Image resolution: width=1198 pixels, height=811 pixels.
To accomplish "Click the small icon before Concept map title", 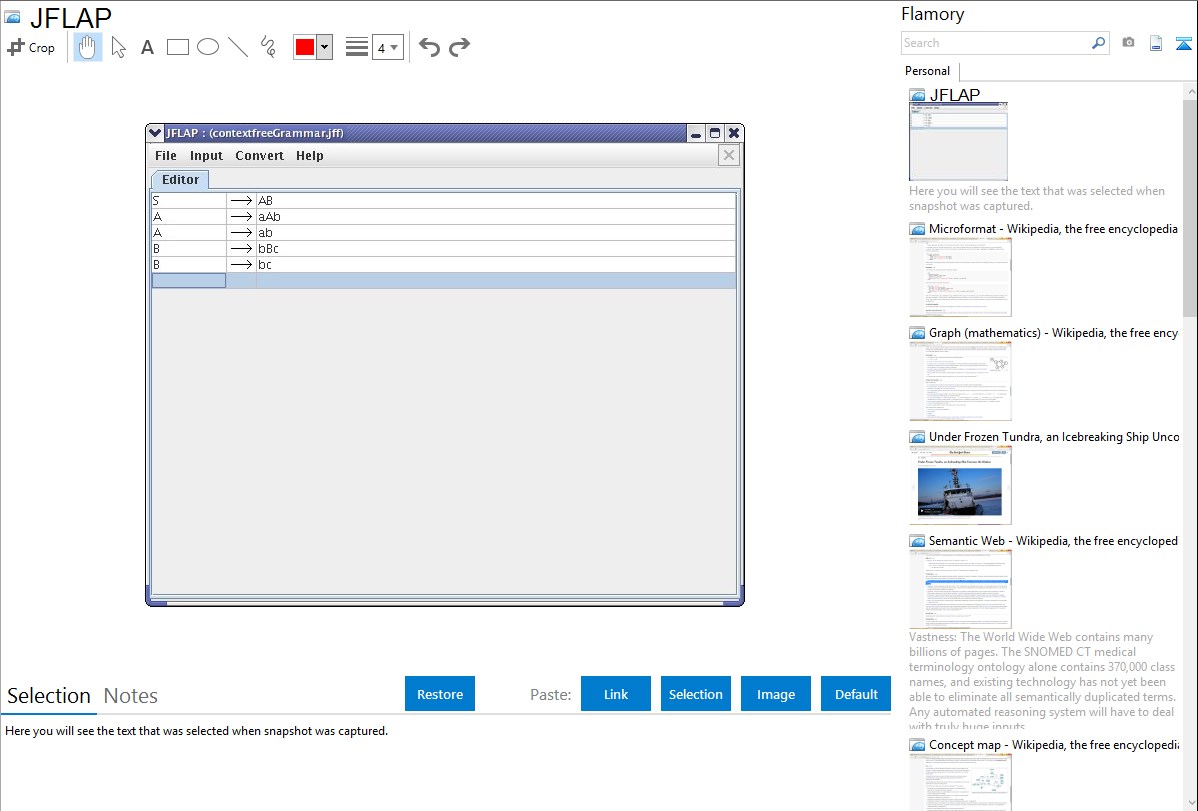I will tap(918, 744).
